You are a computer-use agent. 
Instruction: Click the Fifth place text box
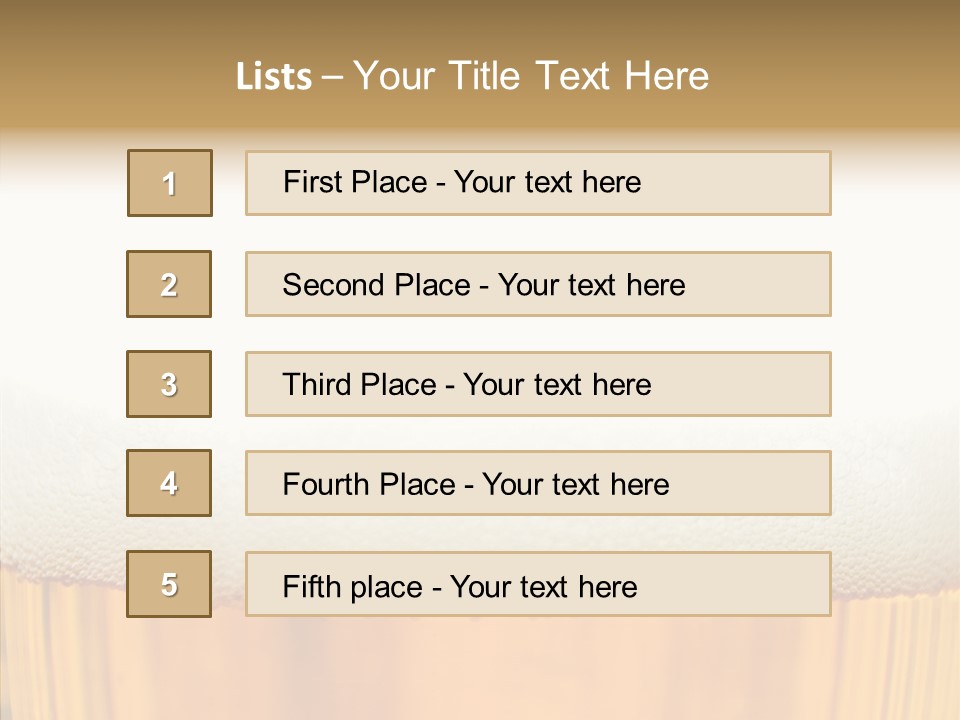pyautogui.click(x=538, y=583)
